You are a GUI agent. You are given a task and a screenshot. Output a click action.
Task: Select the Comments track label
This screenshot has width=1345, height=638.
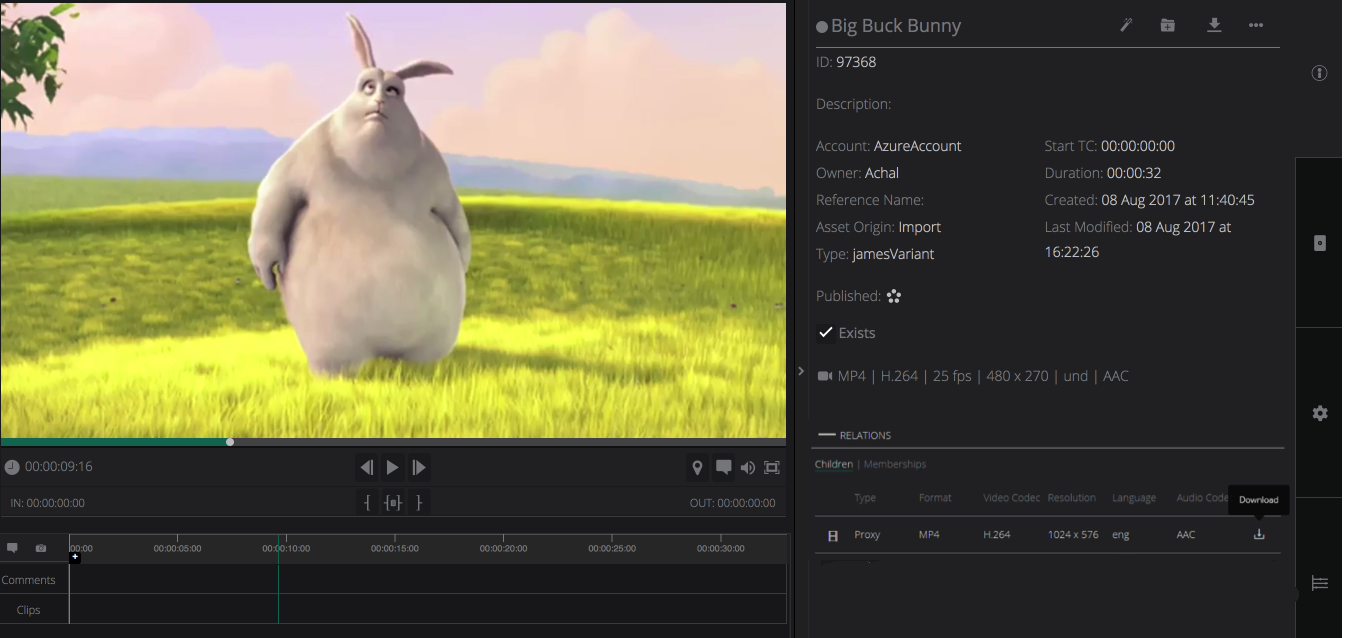[x=29, y=580]
